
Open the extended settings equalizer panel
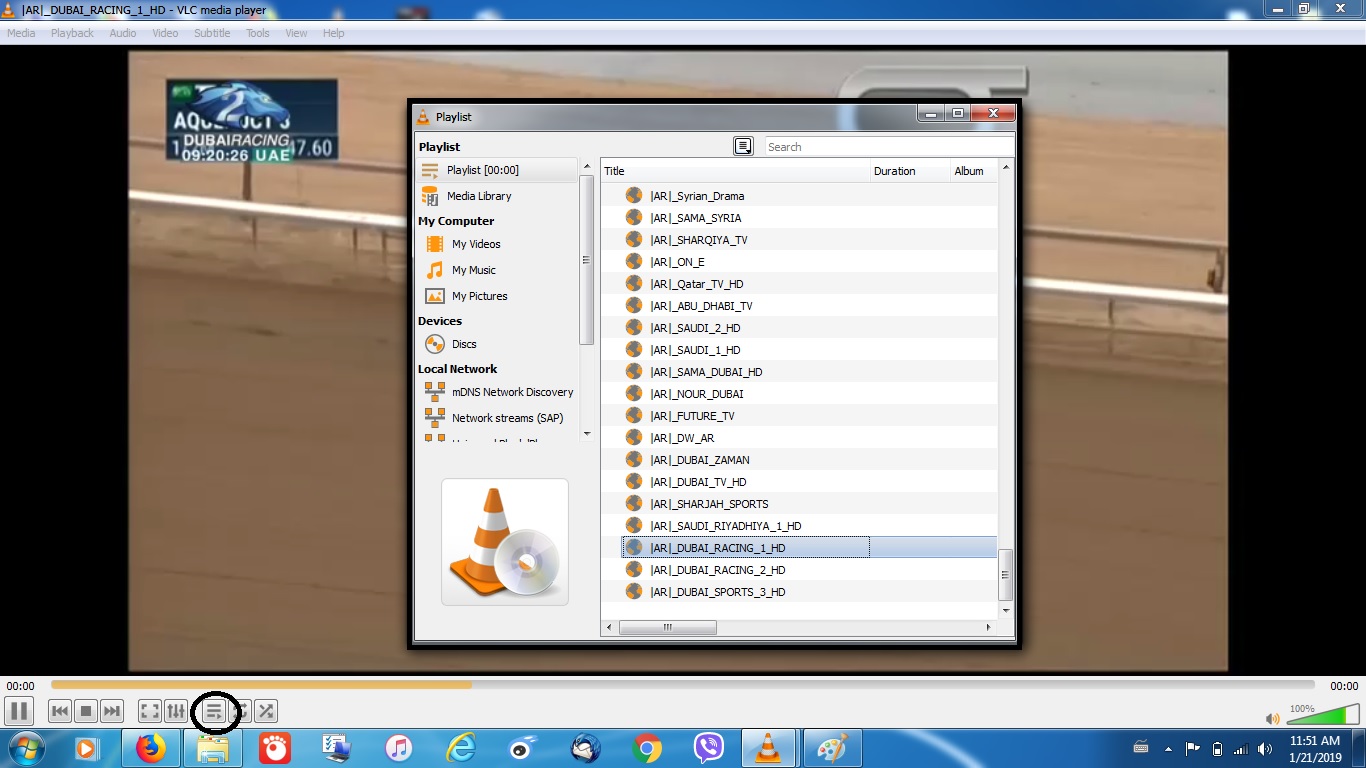click(x=175, y=711)
